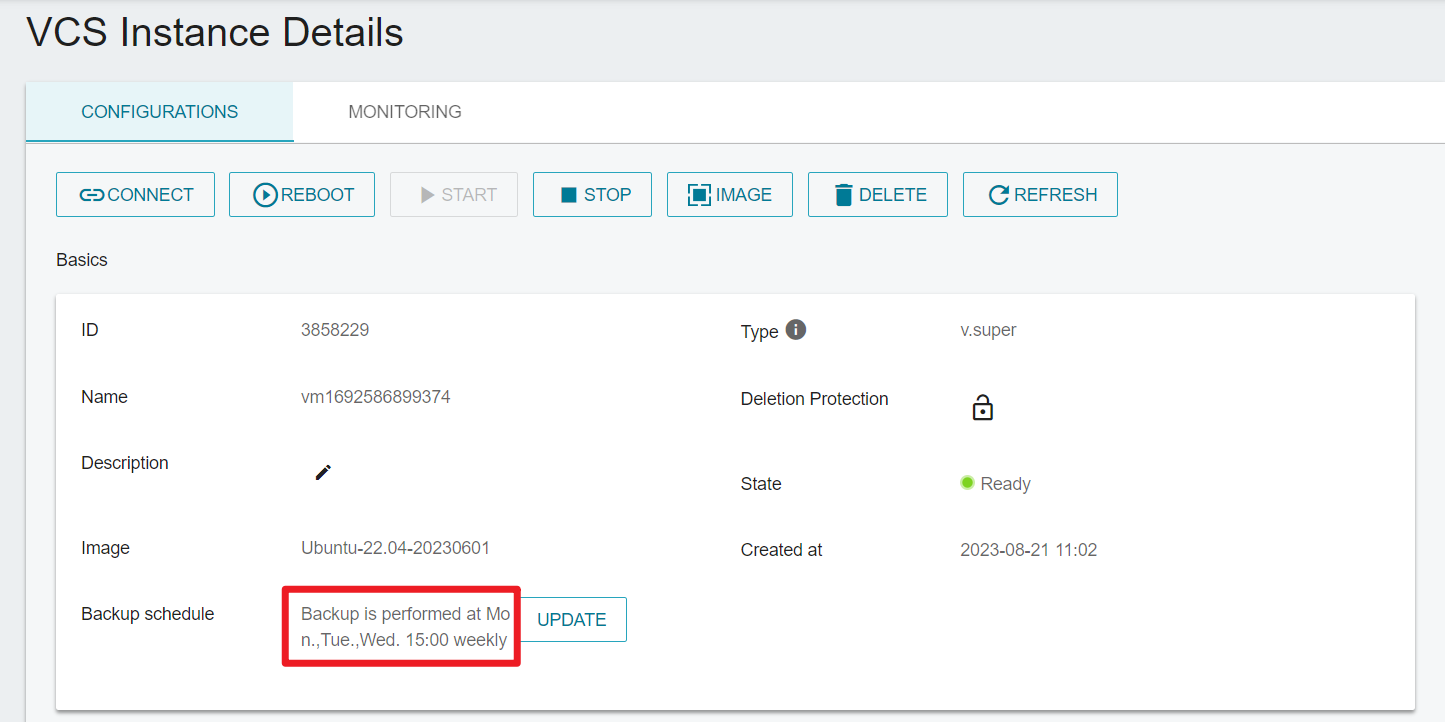
Task: Click the v.super type value
Action: click(988, 330)
